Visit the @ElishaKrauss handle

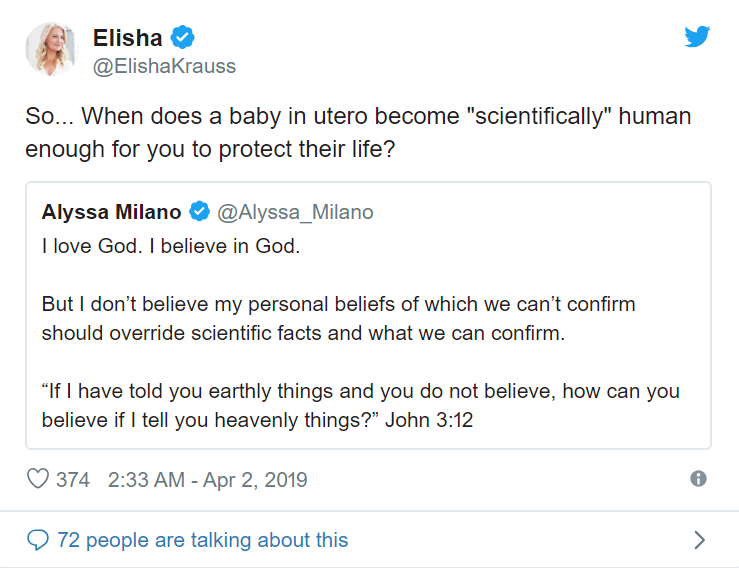pyautogui.click(x=164, y=66)
